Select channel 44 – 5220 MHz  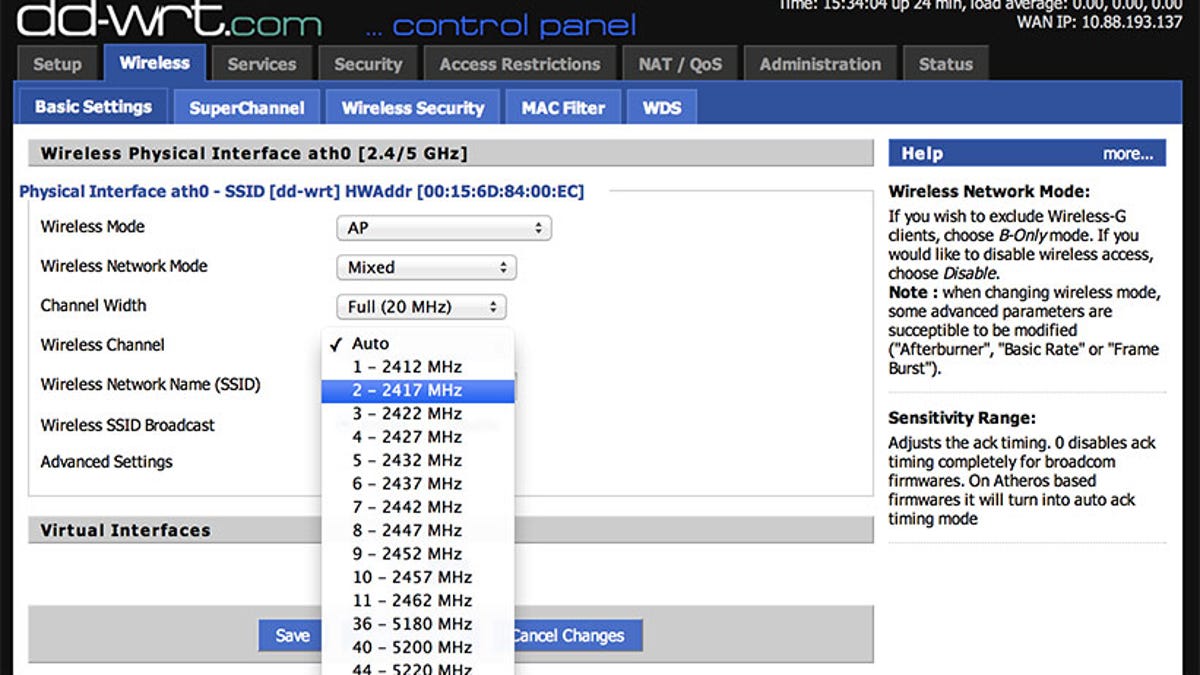418,668
